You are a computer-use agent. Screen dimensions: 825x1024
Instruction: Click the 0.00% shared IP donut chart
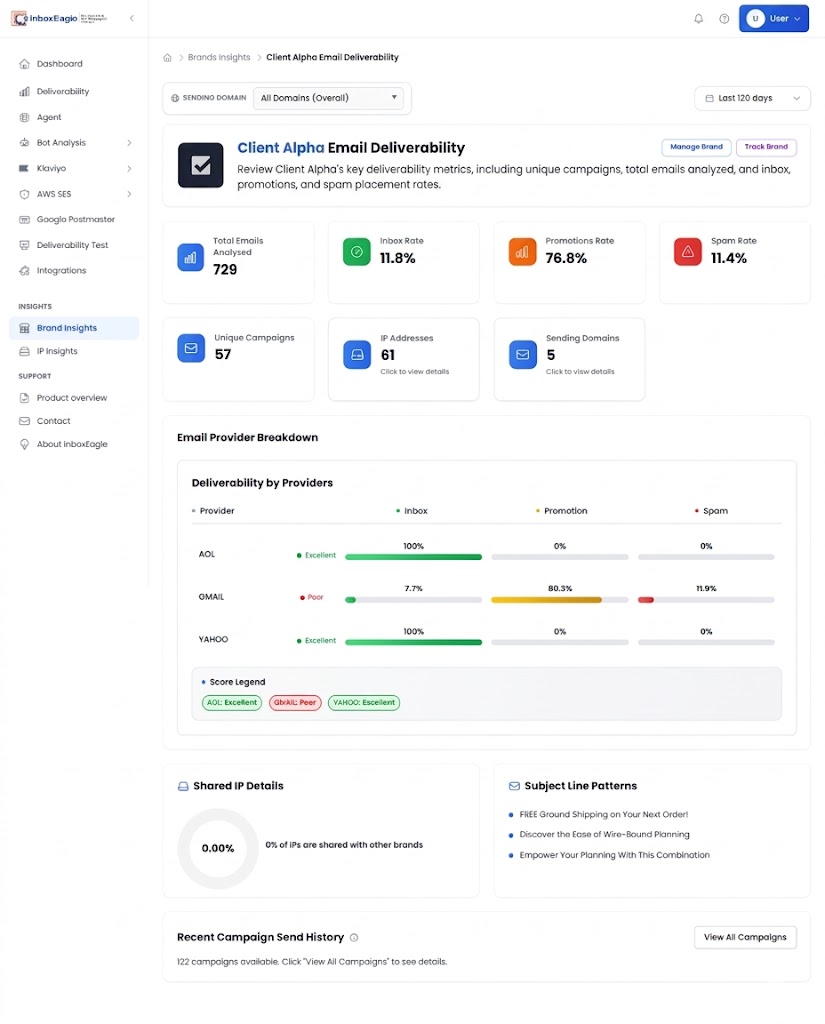tap(218, 848)
